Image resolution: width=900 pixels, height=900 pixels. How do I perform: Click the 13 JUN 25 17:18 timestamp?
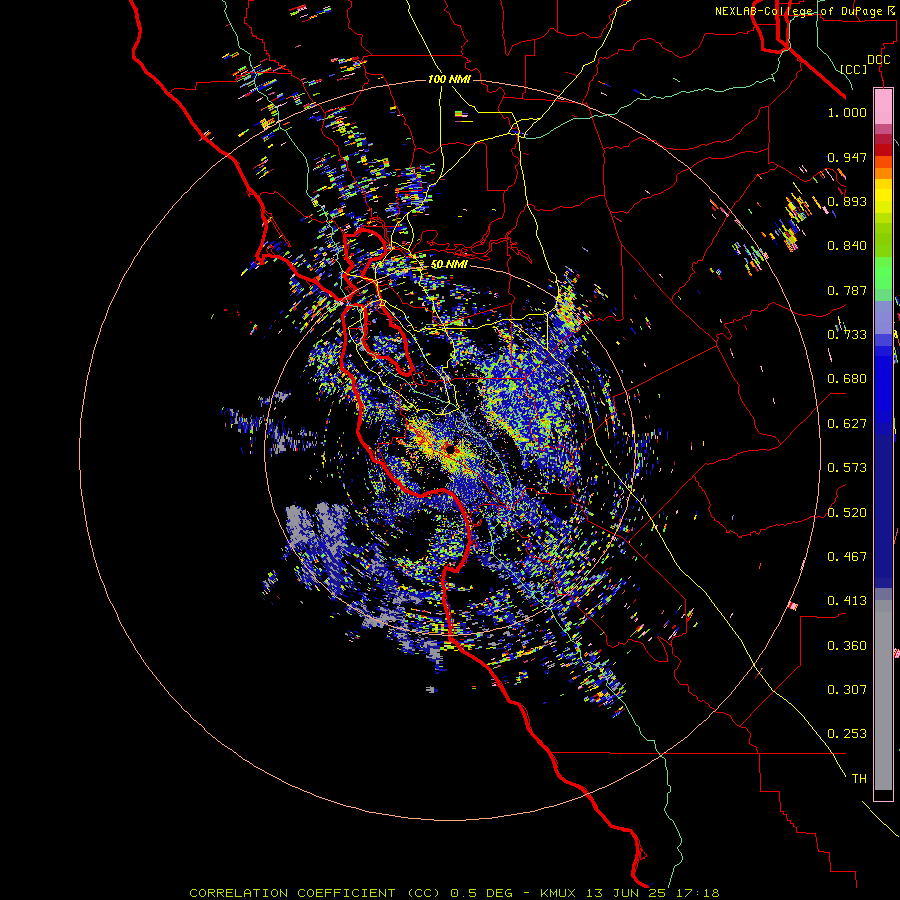point(653,893)
